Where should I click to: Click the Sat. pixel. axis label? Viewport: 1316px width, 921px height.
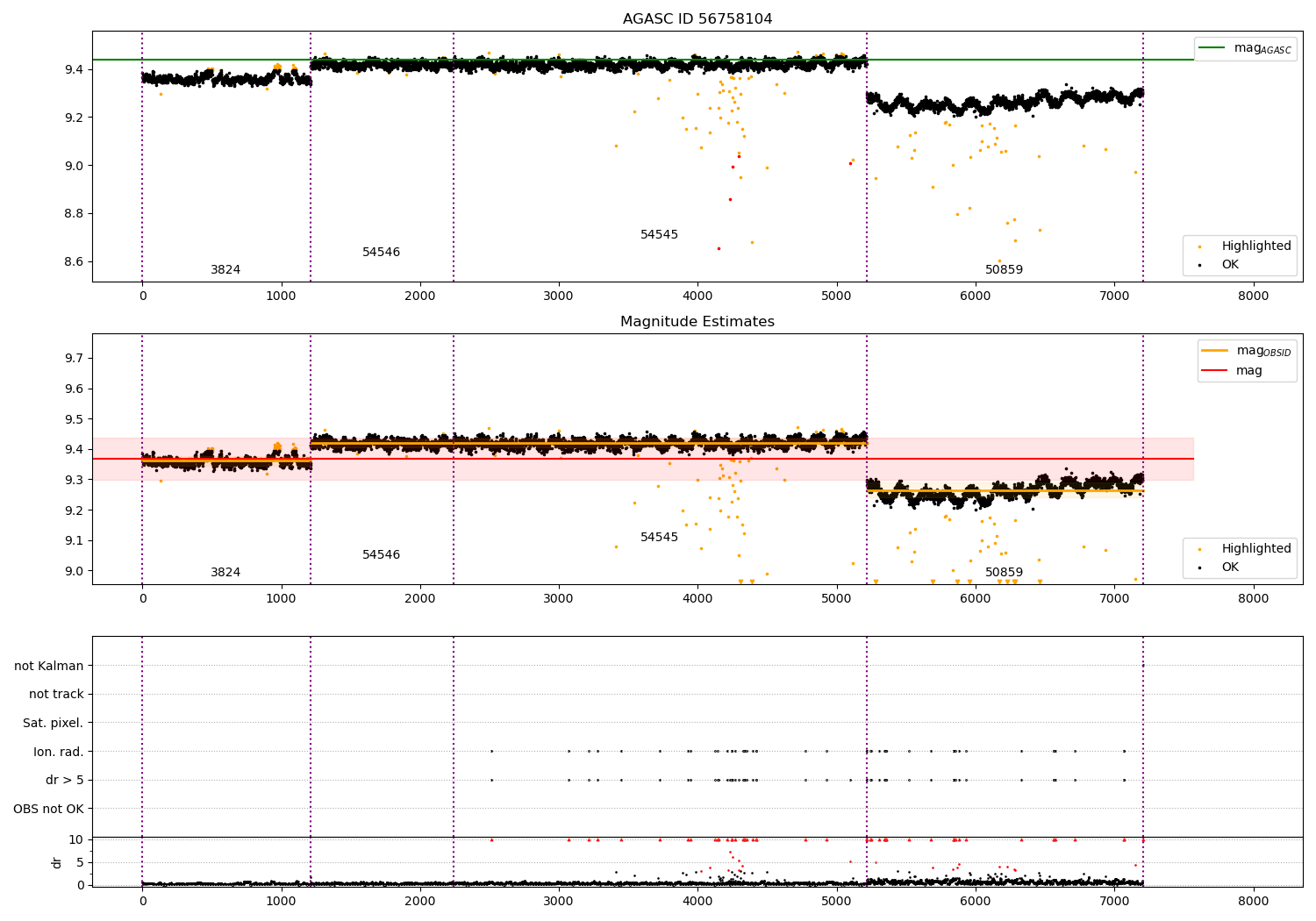point(54,723)
